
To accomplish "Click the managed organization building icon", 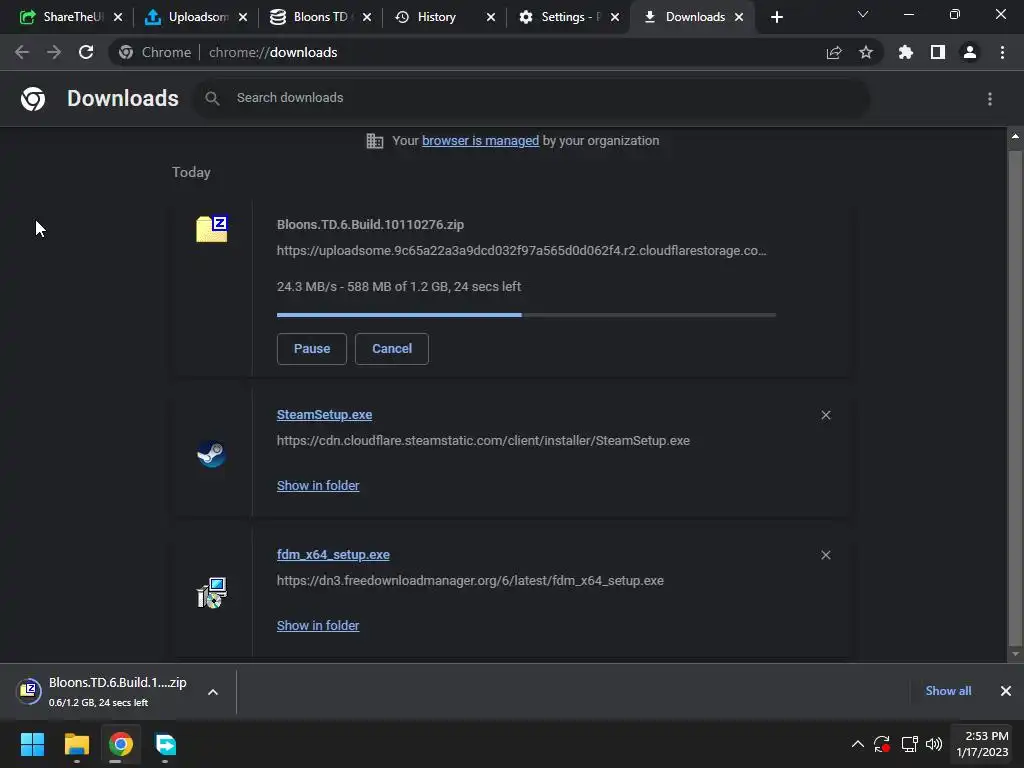I will pos(375,140).
